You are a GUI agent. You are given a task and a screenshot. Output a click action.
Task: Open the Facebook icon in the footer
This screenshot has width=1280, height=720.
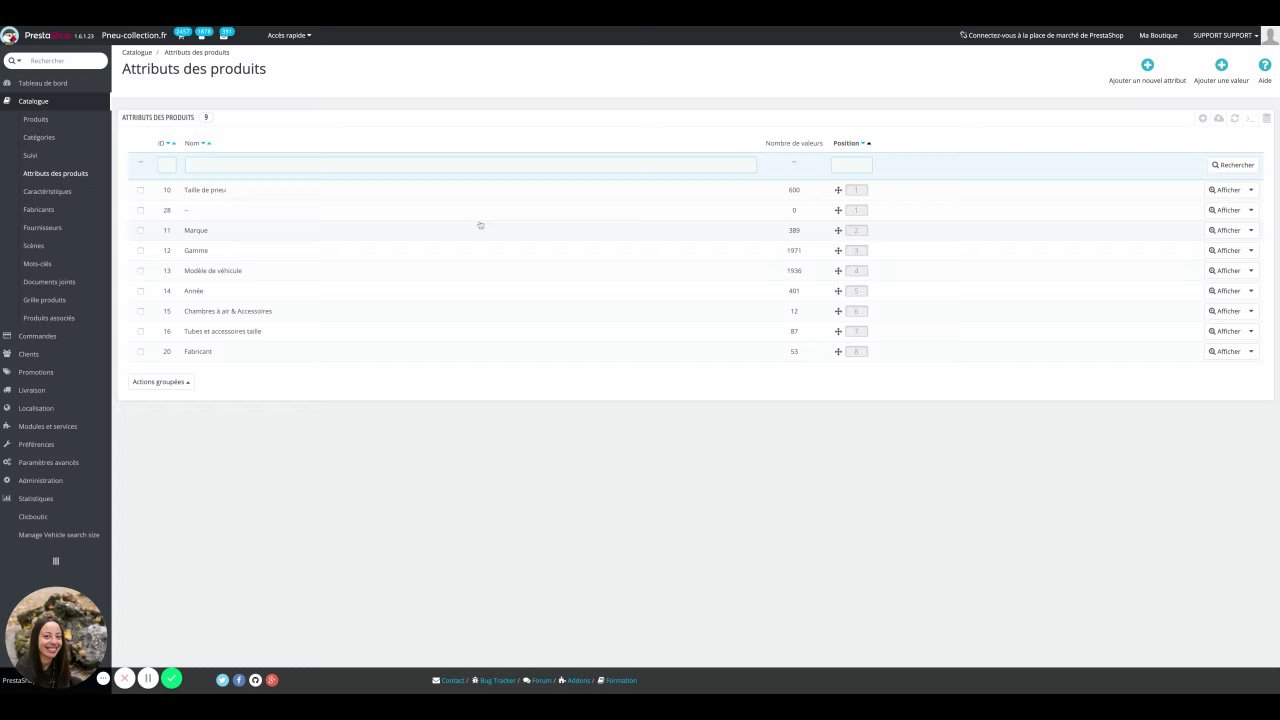click(x=239, y=680)
